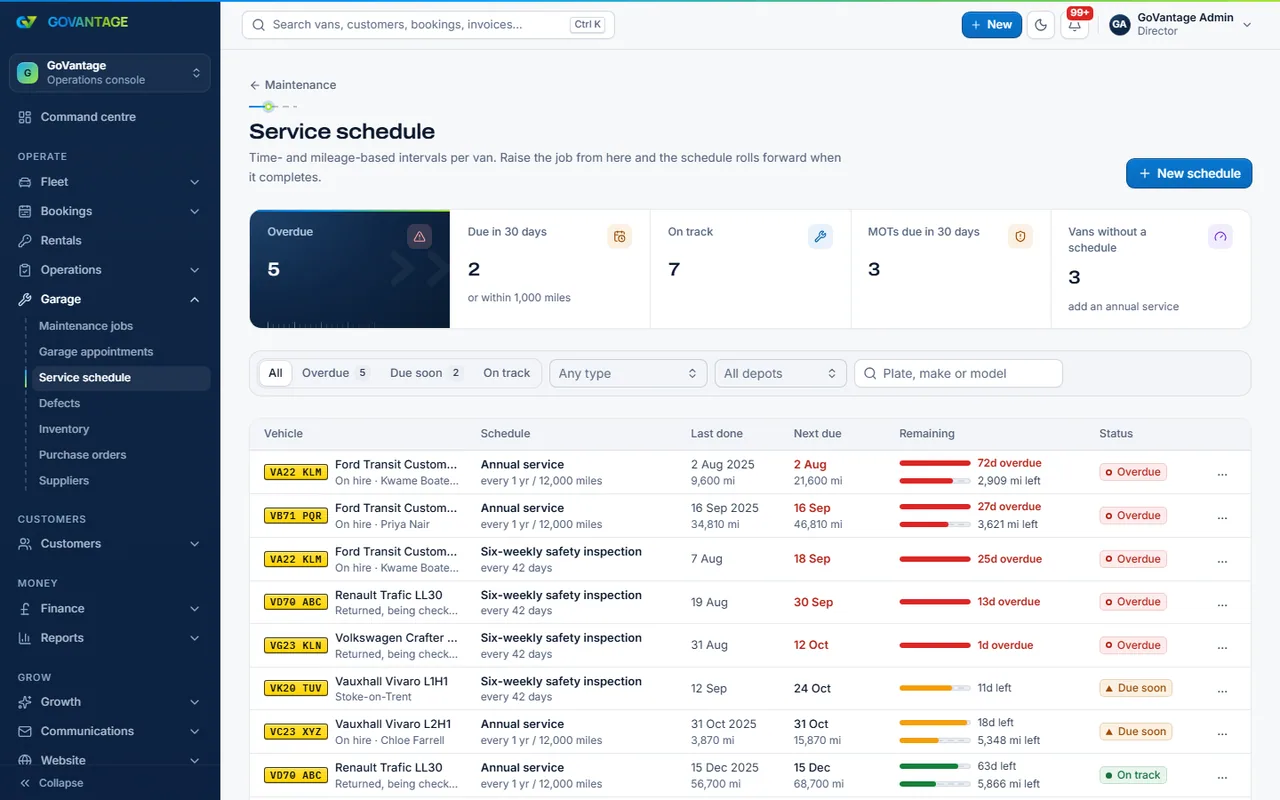Click the New button in top bar
Viewport: 1280px width, 800px height.
992,25
